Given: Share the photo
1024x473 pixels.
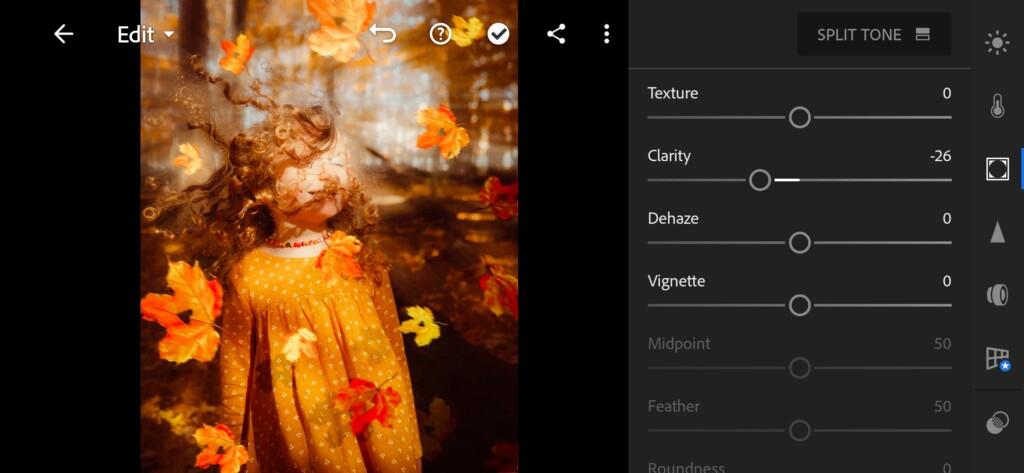Looking at the screenshot, I should click(x=556, y=34).
